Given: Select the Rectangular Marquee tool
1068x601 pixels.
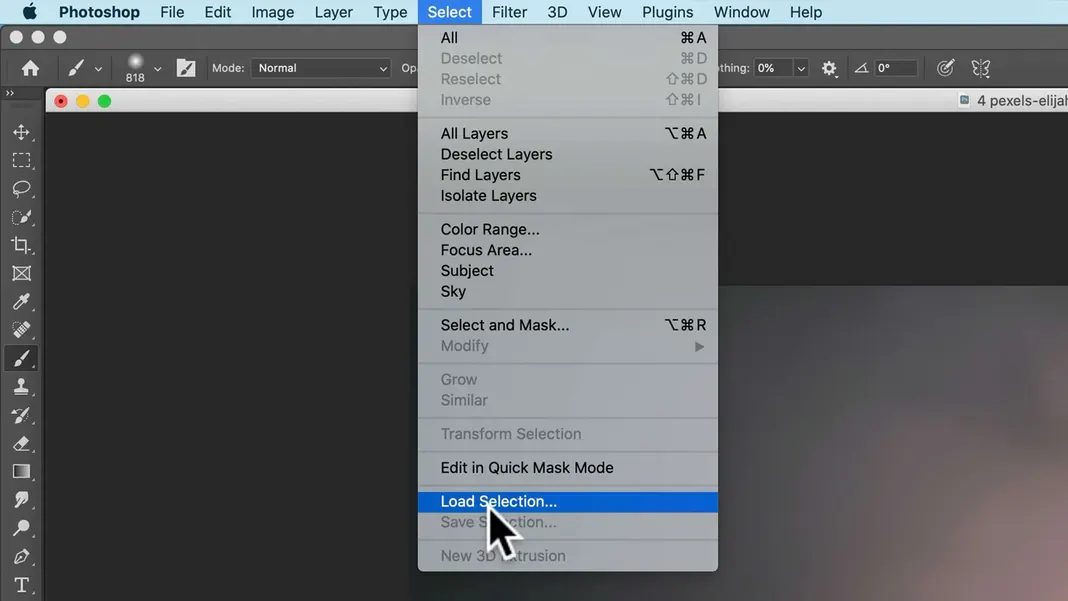Looking at the screenshot, I should coord(21,160).
